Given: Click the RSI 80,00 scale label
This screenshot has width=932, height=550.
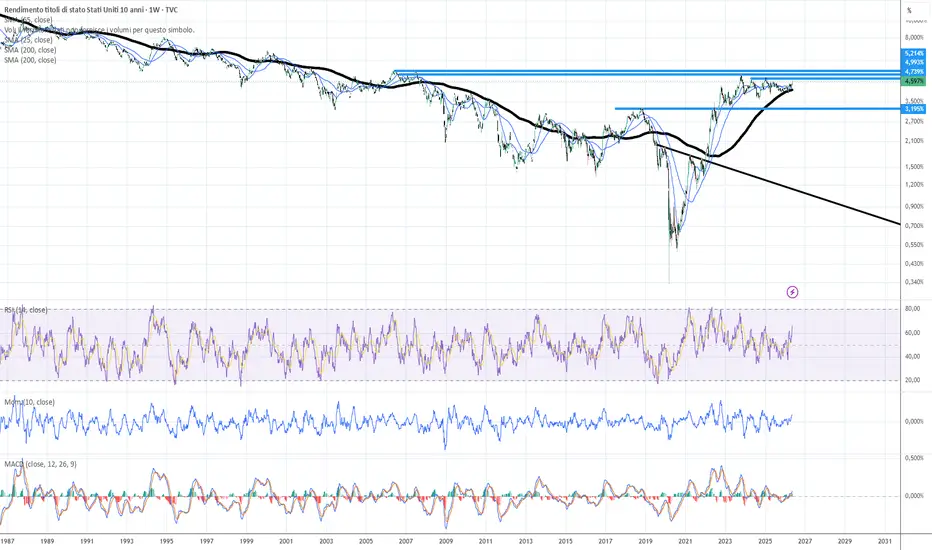Looking at the screenshot, I should click(x=912, y=309).
